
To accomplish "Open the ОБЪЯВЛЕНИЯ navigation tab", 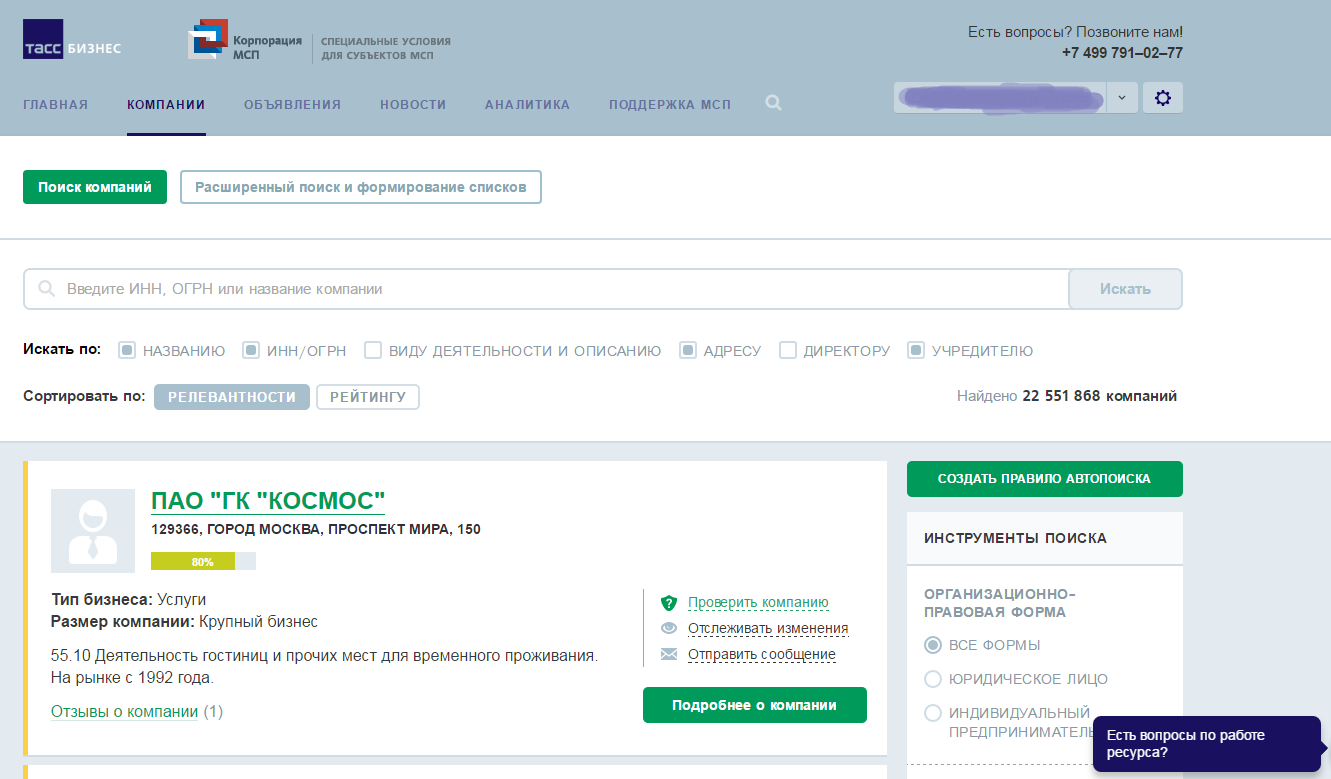I will pyautogui.click(x=292, y=104).
